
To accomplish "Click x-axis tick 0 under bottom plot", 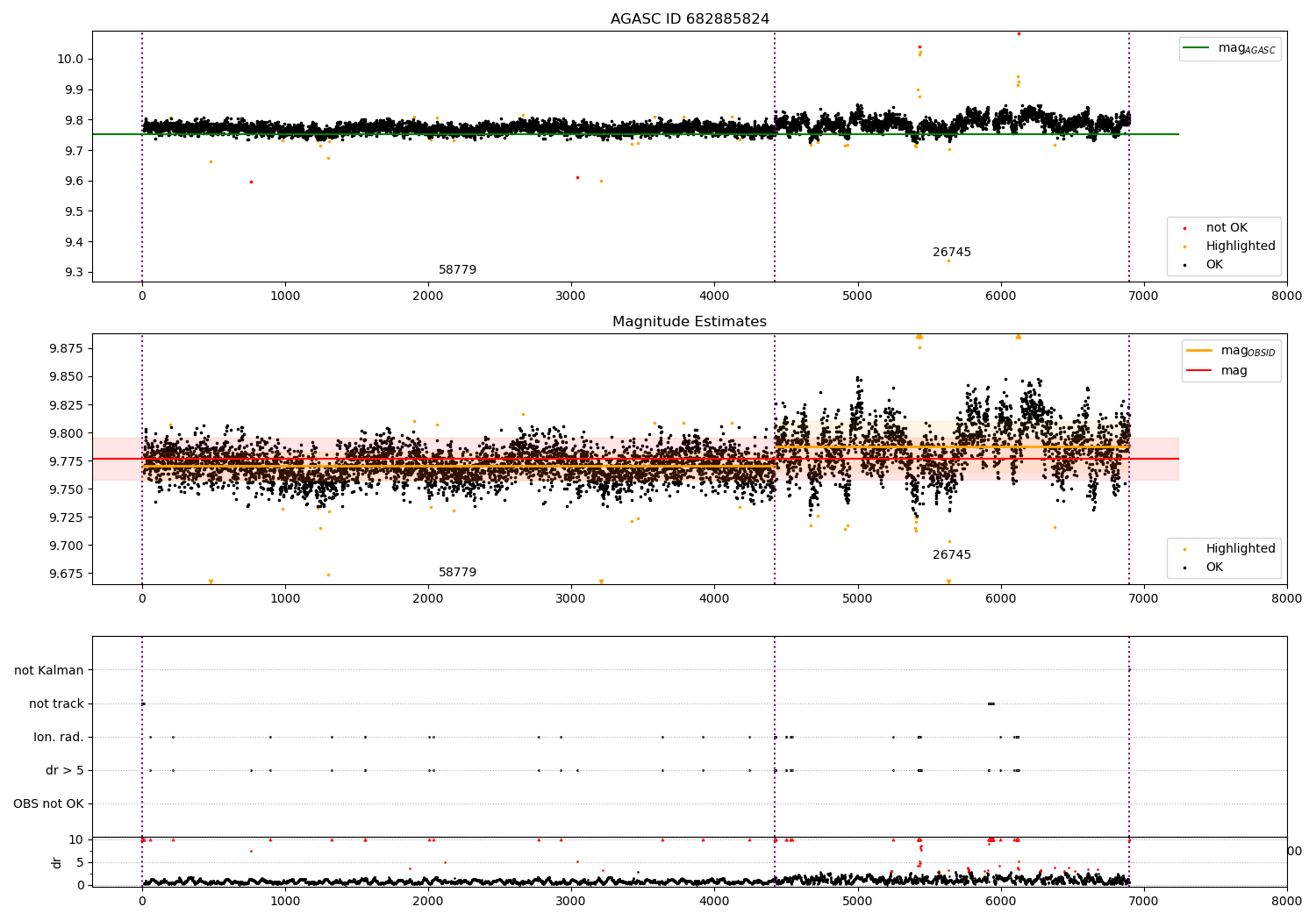I will (x=142, y=901).
